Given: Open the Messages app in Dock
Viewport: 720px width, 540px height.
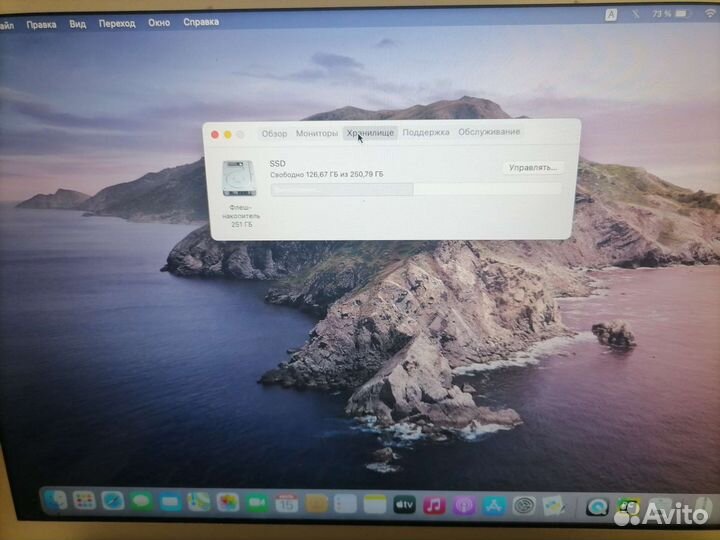Looking at the screenshot, I should 141,501.
